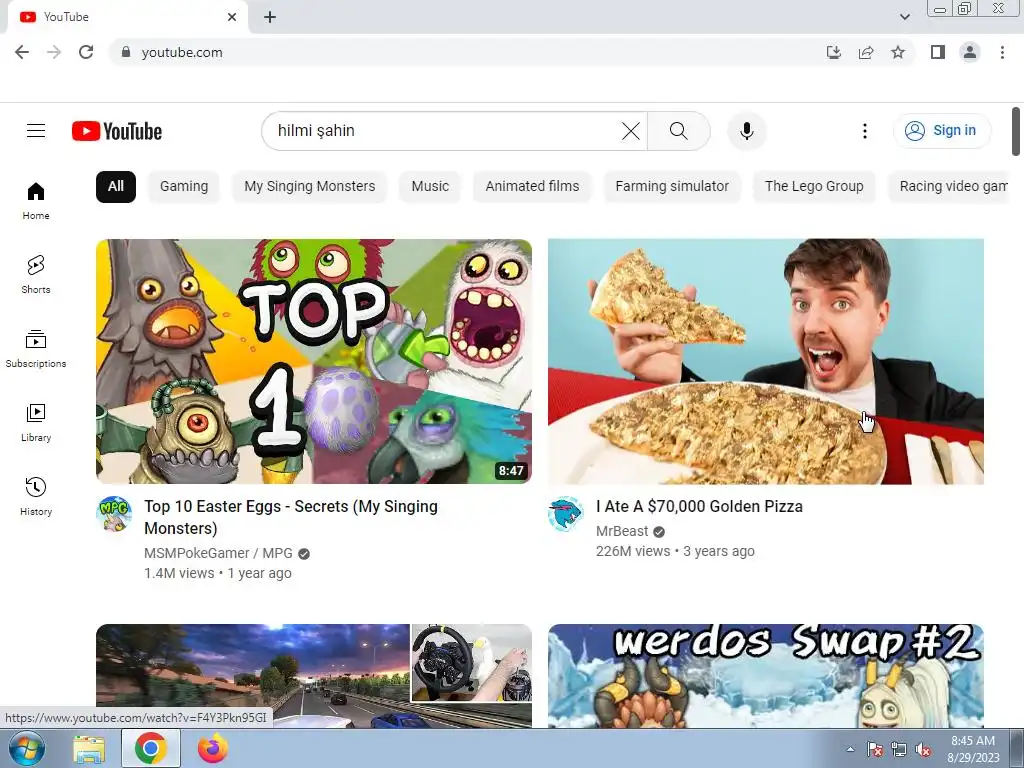Click '226M views' text under MrBeast video
The width and height of the screenshot is (1024, 768).
coord(633,551)
